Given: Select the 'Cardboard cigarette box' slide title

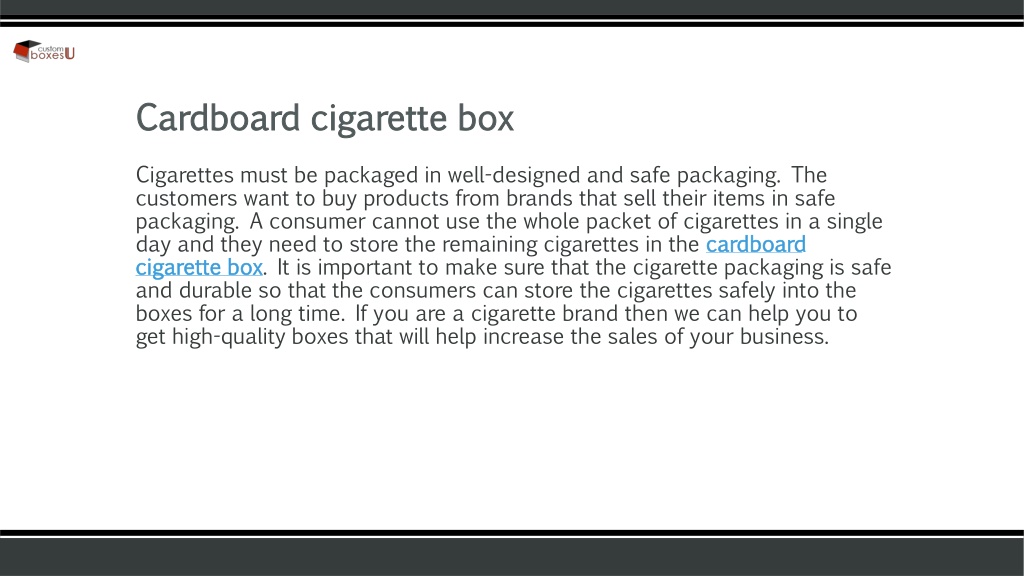Looking at the screenshot, I should (x=325, y=118).
